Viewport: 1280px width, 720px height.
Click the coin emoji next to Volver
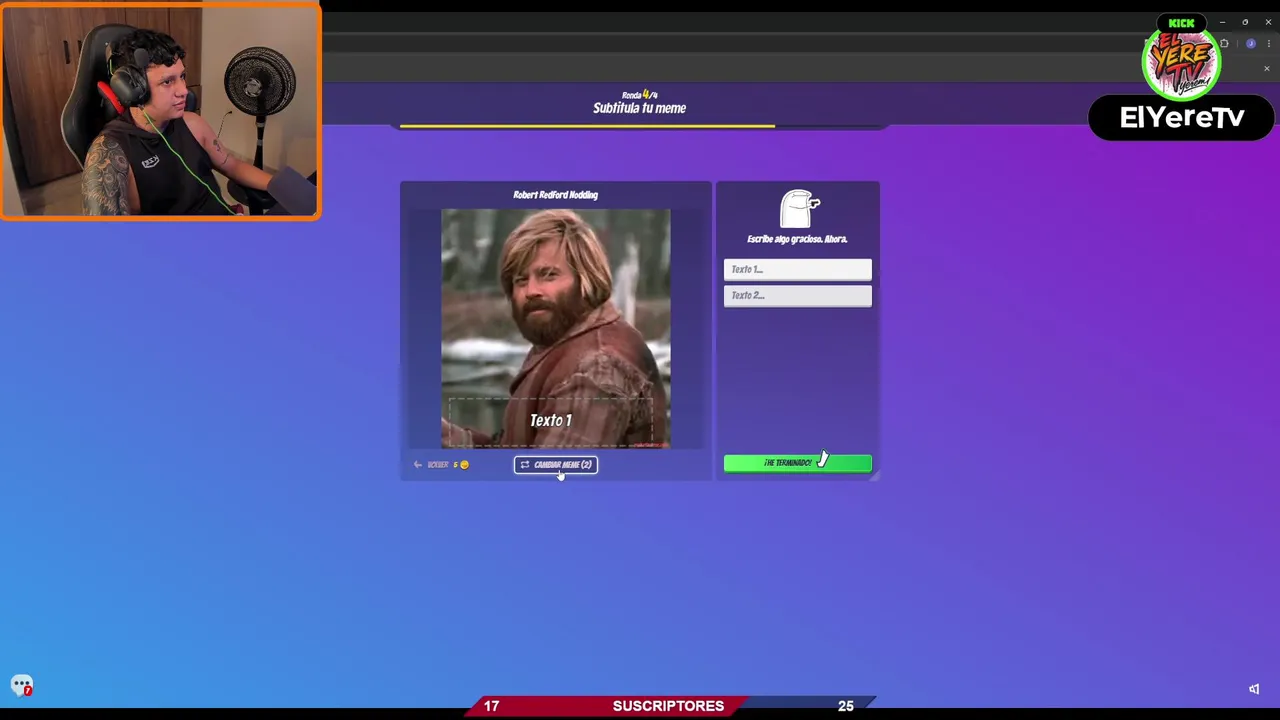click(x=464, y=465)
